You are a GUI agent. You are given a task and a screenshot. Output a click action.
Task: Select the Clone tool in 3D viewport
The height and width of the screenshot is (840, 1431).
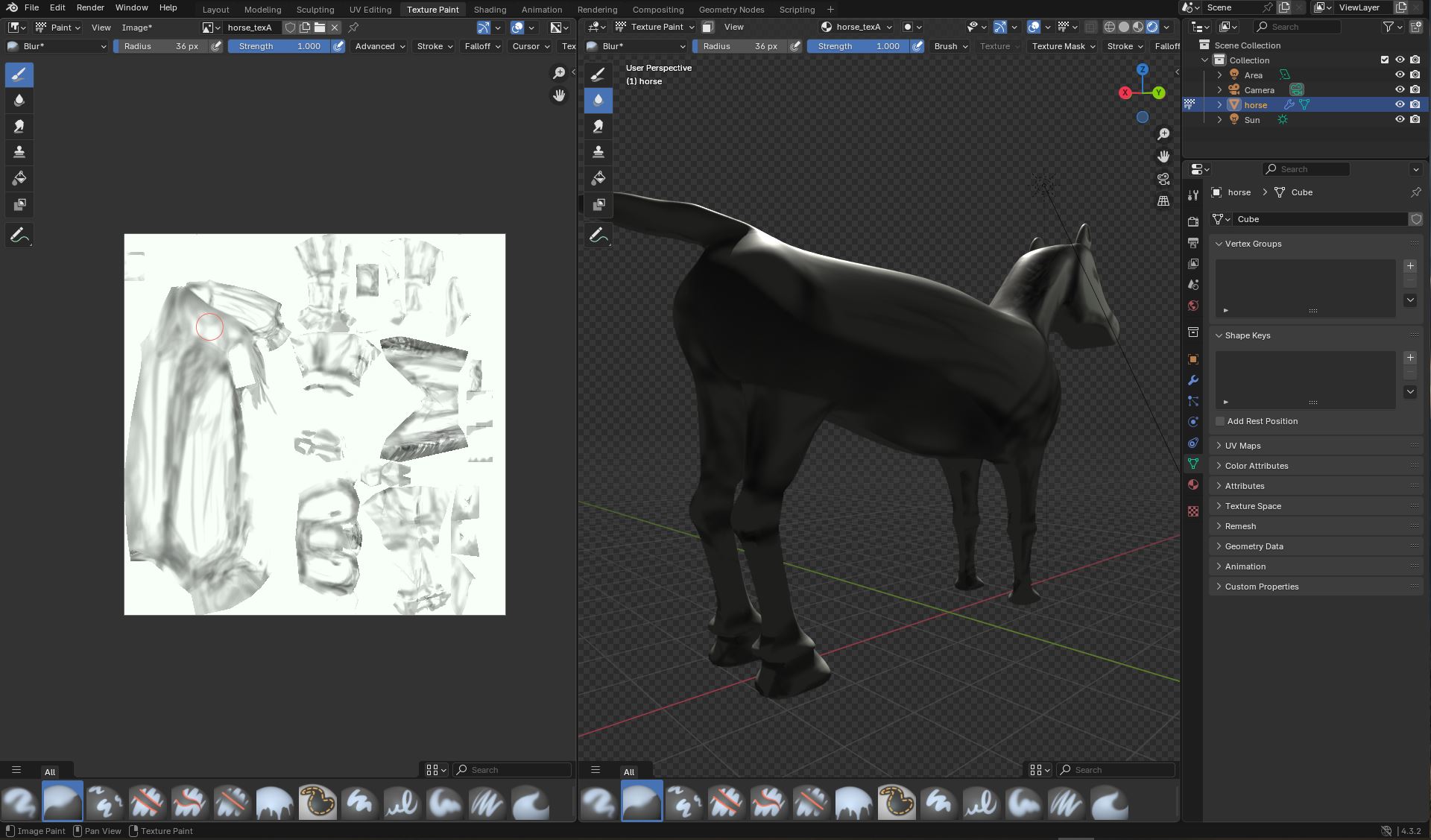[x=598, y=152]
